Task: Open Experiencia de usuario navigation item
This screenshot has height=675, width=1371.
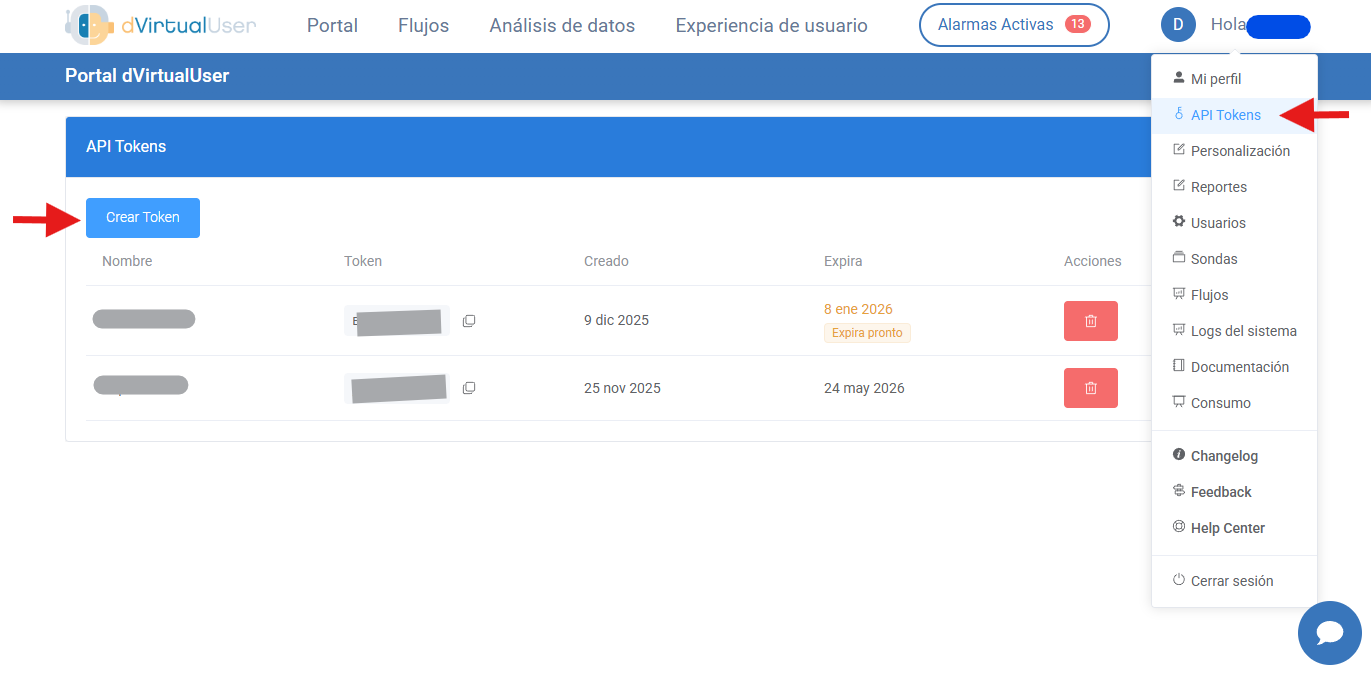Action: click(x=771, y=26)
